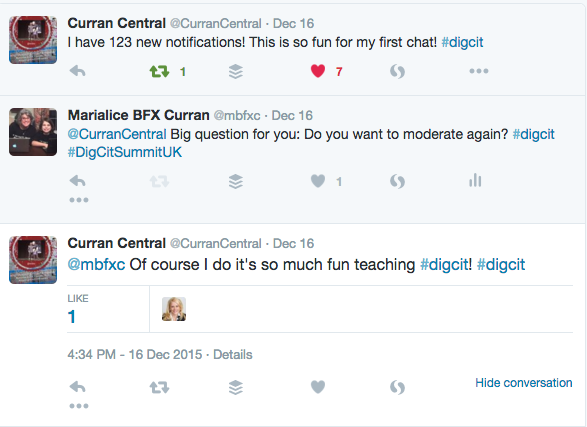The height and width of the screenshot is (427, 587).
Task: Like the 'Of course I do' tweet
Action: (318, 387)
